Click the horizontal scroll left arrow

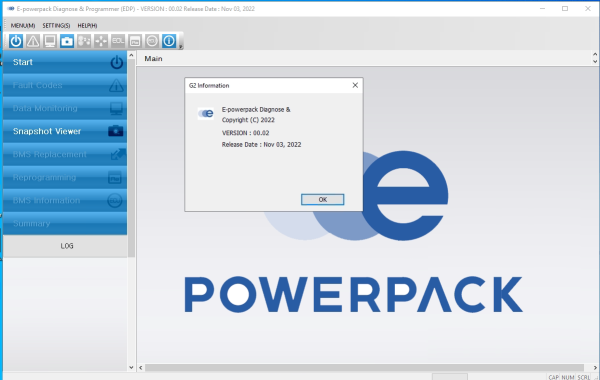pyautogui.click(x=141, y=368)
